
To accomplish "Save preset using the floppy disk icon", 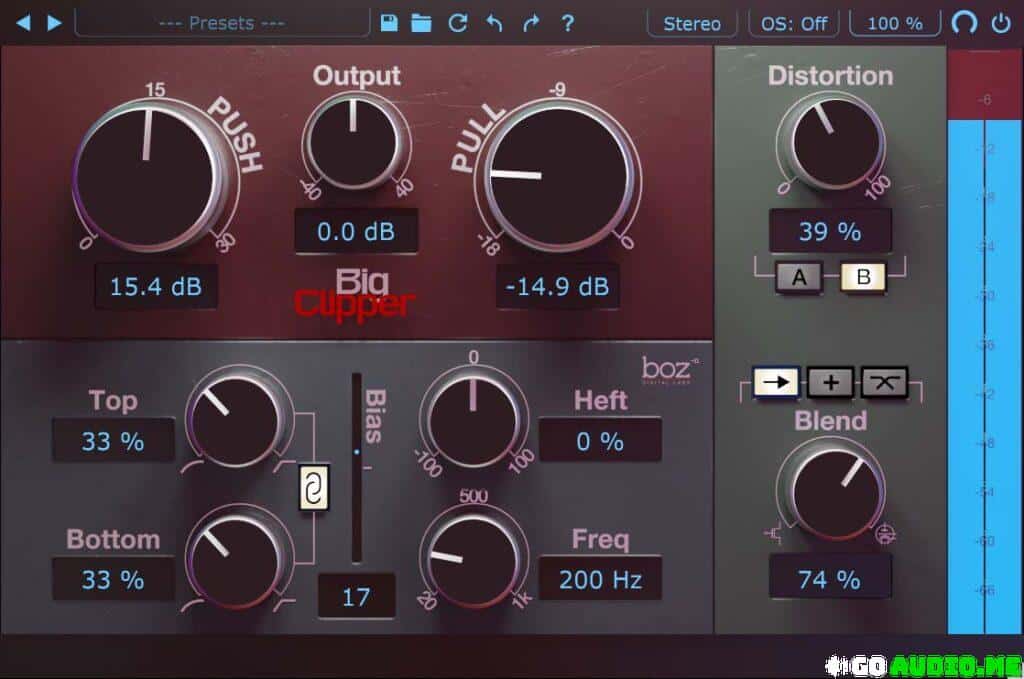I will 389,23.
